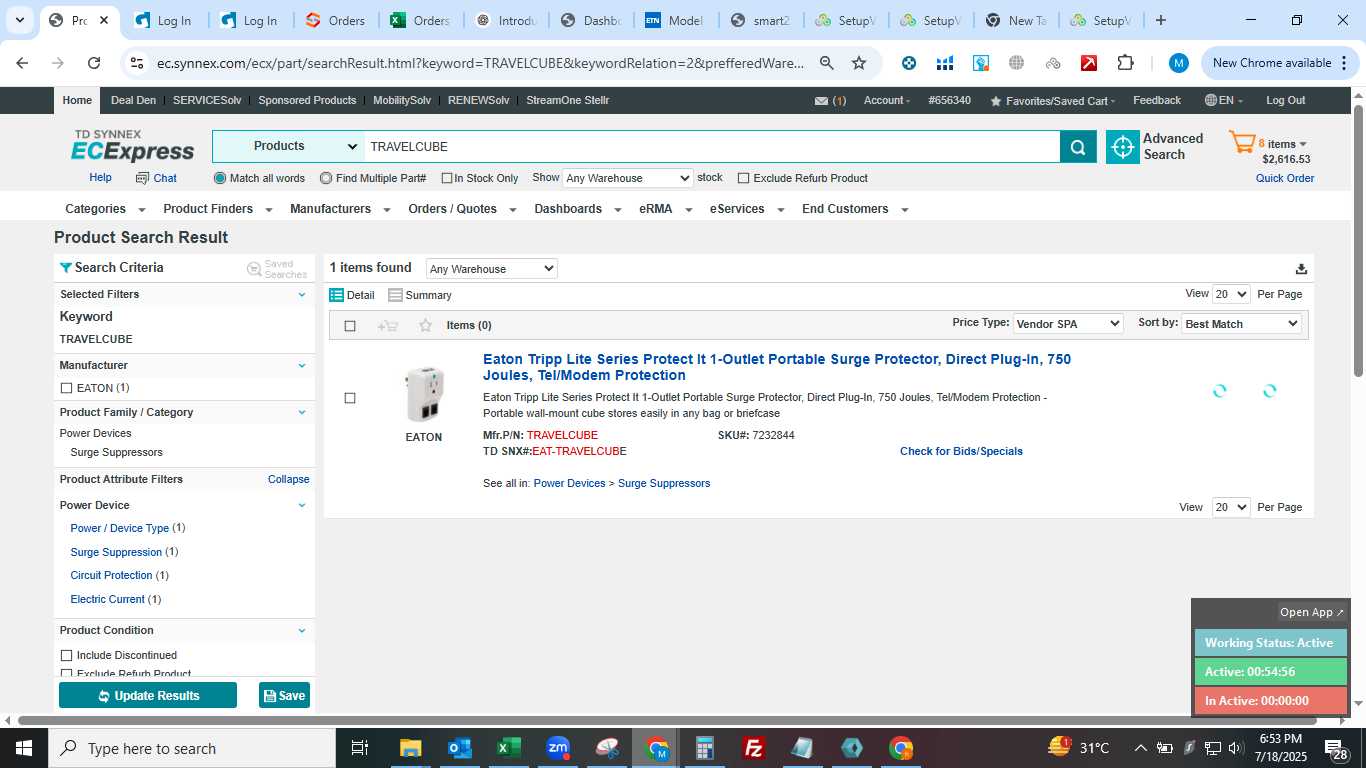Click the bookmark star in address bar
1366x768 pixels.
coord(858,63)
